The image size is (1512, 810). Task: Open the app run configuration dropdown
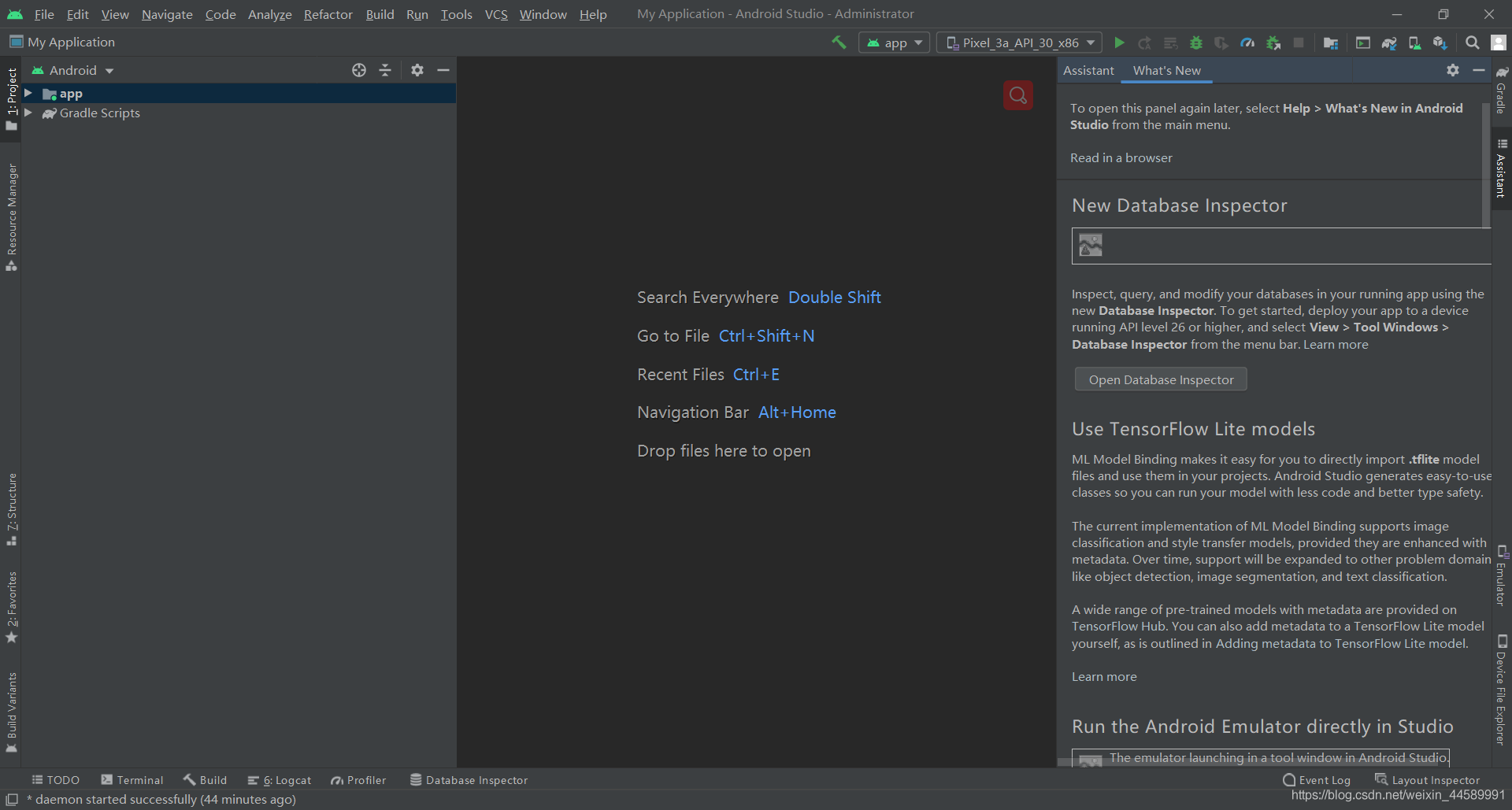(895, 43)
